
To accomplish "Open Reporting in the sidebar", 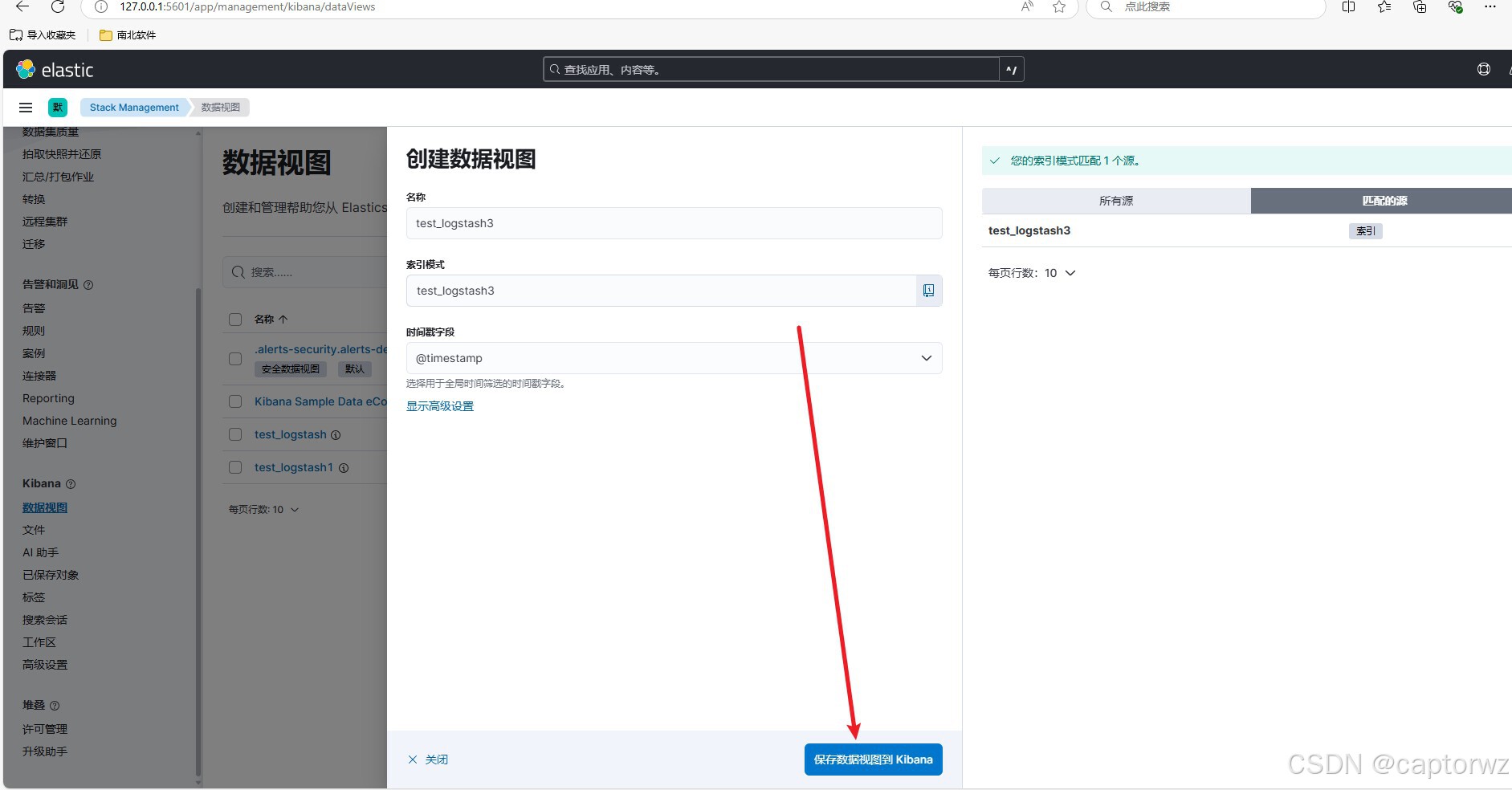I will (x=48, y=398).
